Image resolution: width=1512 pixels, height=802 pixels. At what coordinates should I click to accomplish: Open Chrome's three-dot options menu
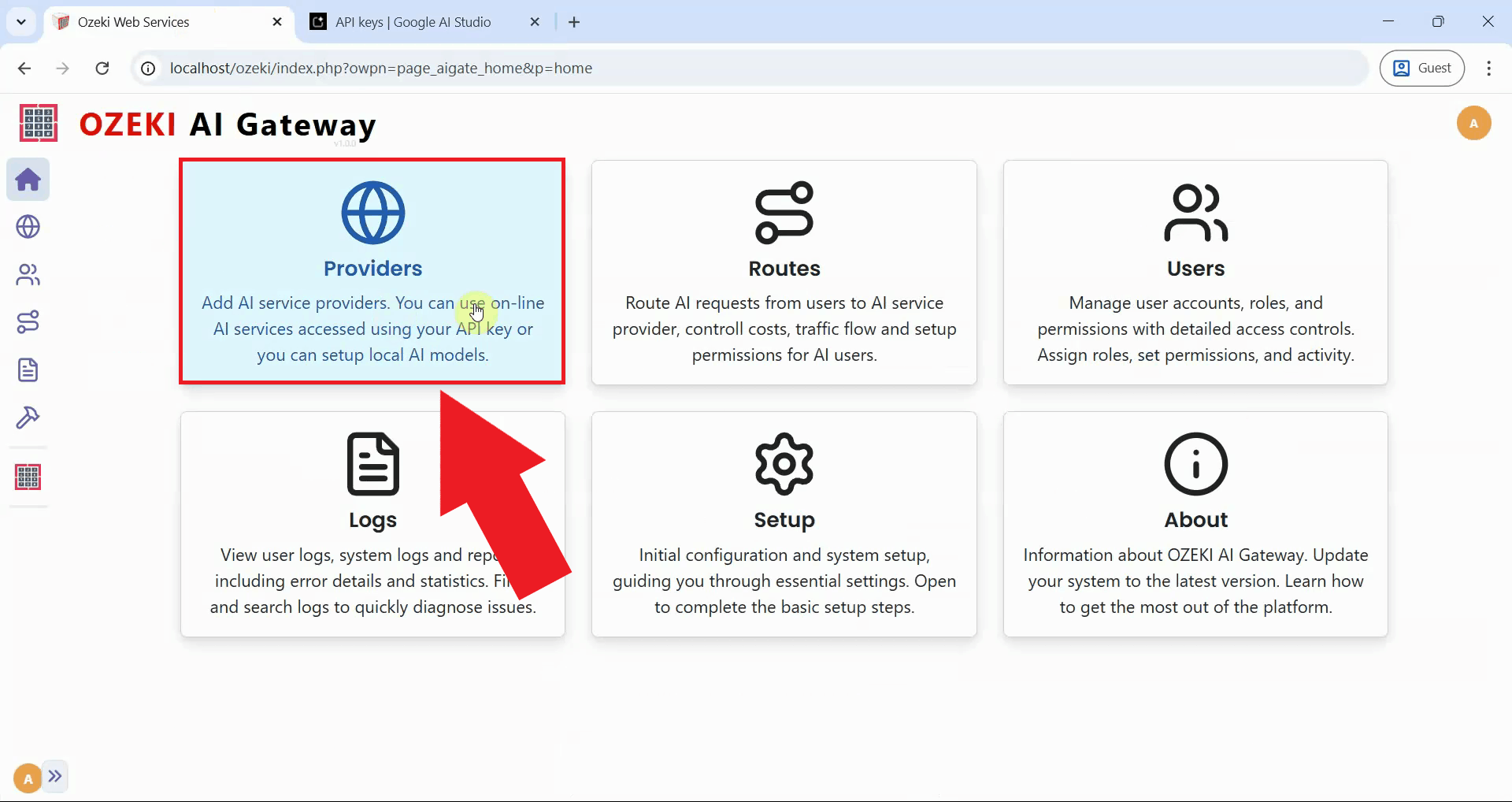pos(1488,68)
